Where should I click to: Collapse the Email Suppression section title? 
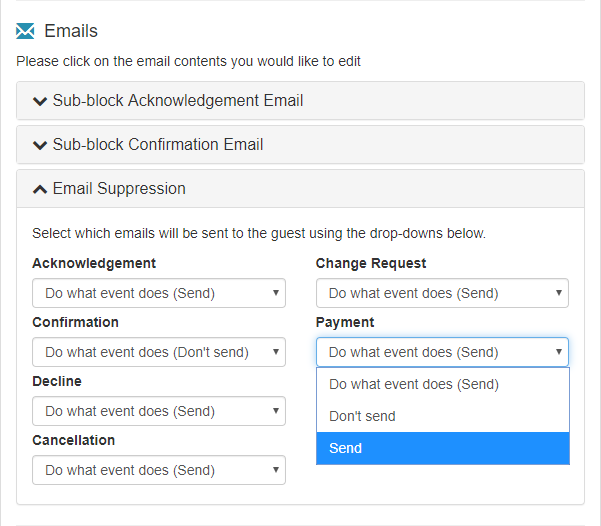119,189
